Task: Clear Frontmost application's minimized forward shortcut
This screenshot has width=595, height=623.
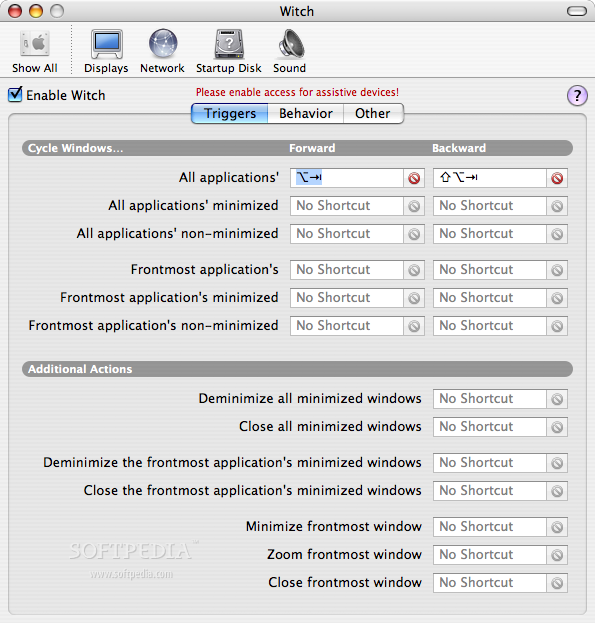Action: pyautogui.click(x=414, y=298)
